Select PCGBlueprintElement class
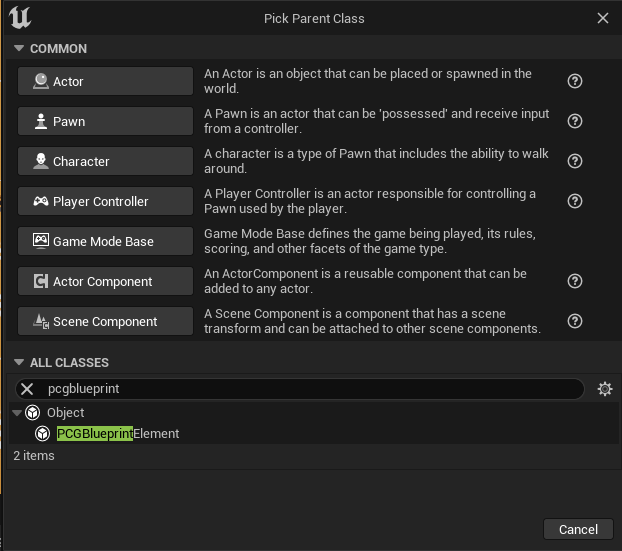 118,434
